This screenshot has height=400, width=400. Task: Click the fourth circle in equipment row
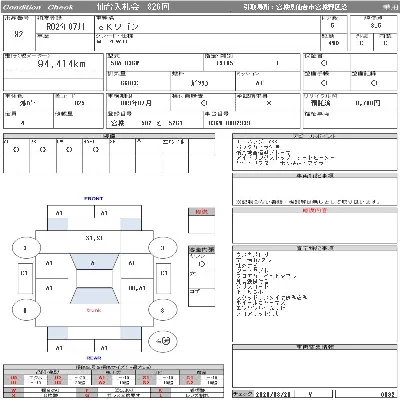pyautogui.click(x=96, y=150)
